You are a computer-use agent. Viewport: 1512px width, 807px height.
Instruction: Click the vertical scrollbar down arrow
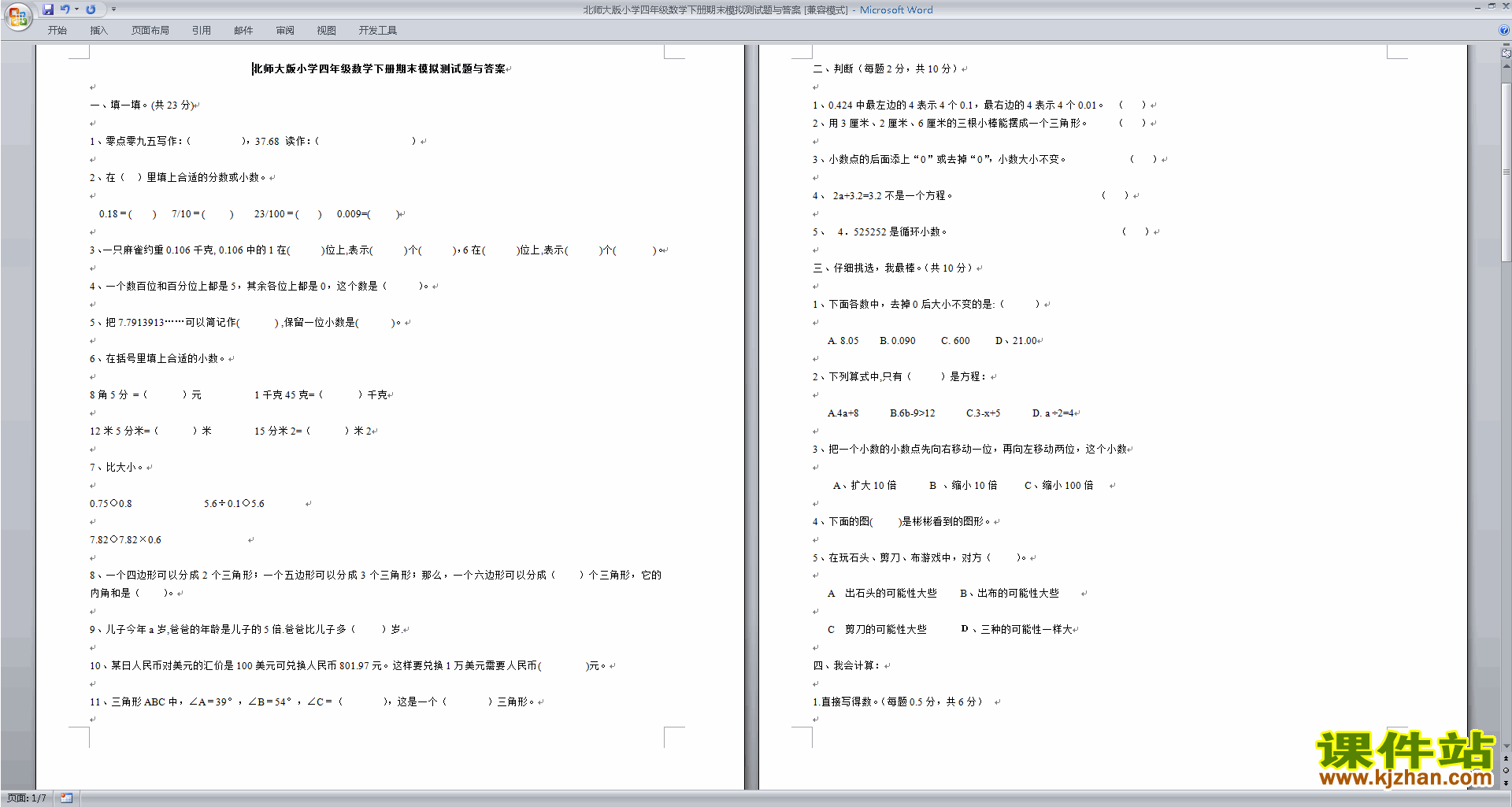pos(1506,746)
